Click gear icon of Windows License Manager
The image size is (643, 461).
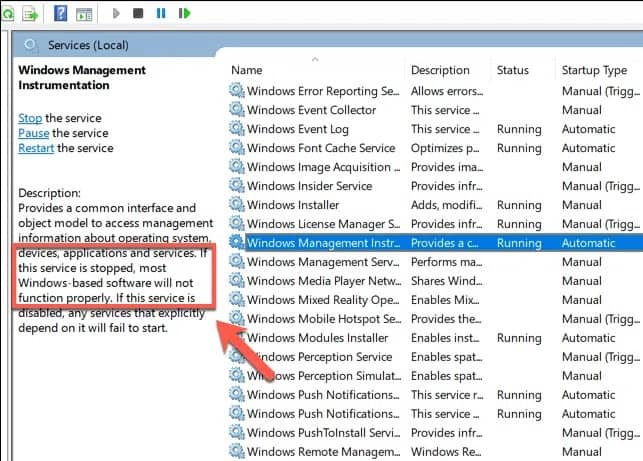point(237,223)
